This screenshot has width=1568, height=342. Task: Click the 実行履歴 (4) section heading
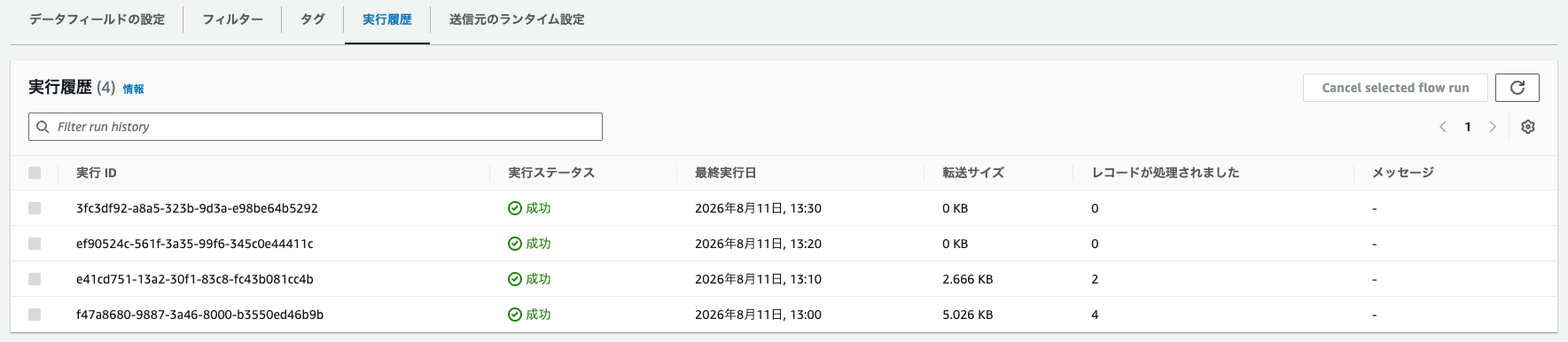click(72, 87)
